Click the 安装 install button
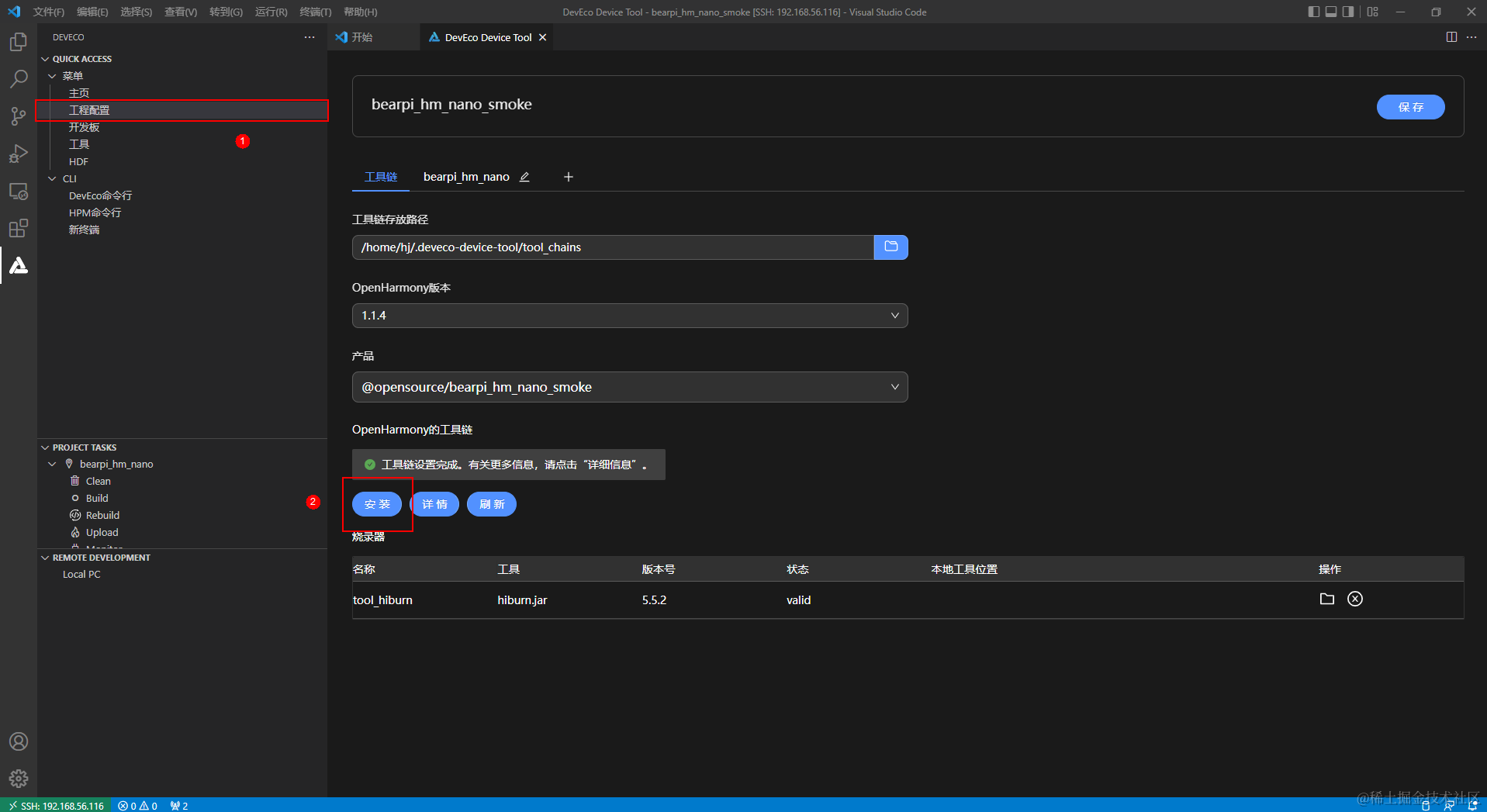The image size is (1487, 812). tap(377, 504)
